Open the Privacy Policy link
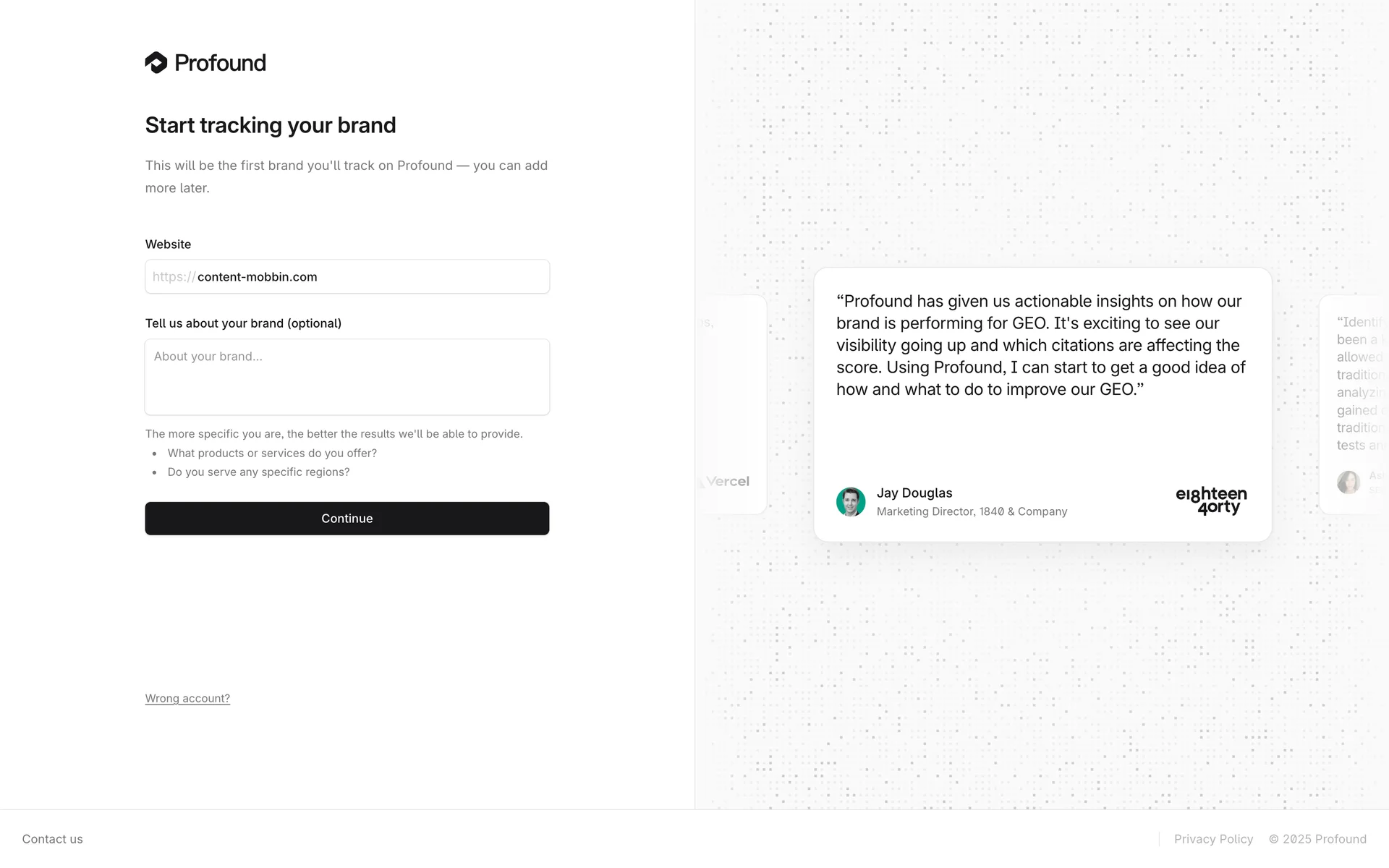Image resolution: width=1389 pixels, height=868 pixels. (x=1213, y=839)
